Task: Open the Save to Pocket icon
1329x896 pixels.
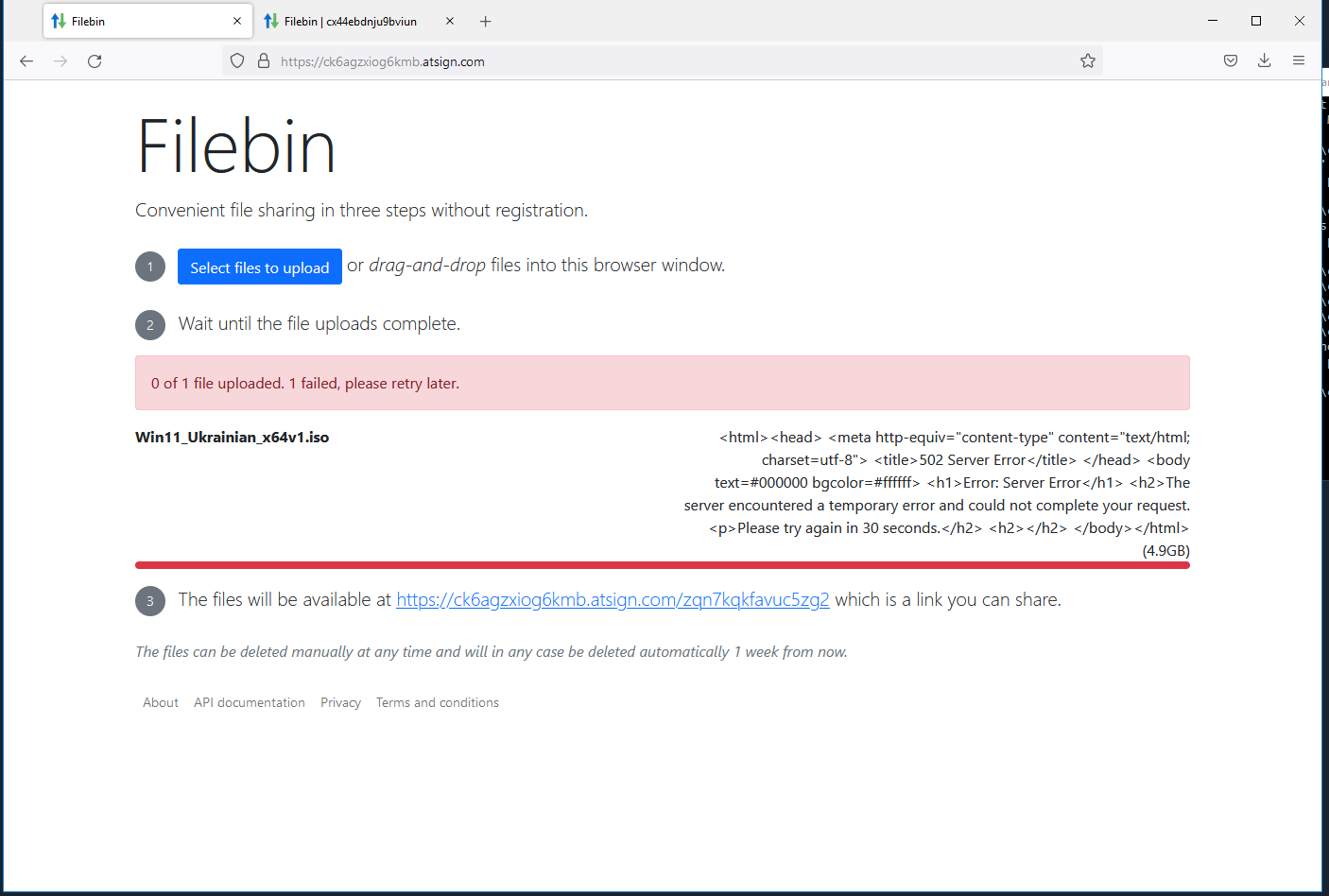Action: 1231,61
